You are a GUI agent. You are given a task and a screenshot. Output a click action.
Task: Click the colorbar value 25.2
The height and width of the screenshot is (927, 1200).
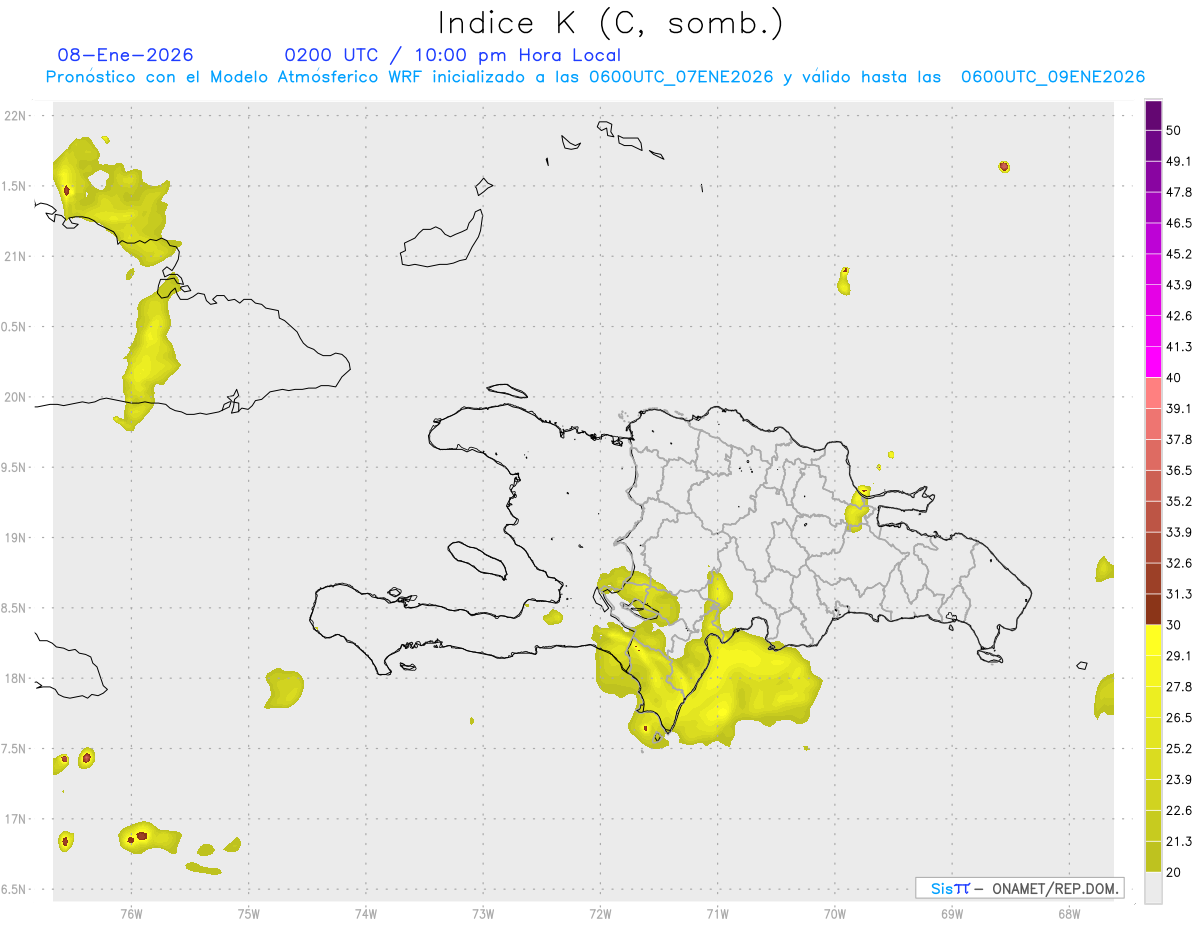coord(1179,748)
